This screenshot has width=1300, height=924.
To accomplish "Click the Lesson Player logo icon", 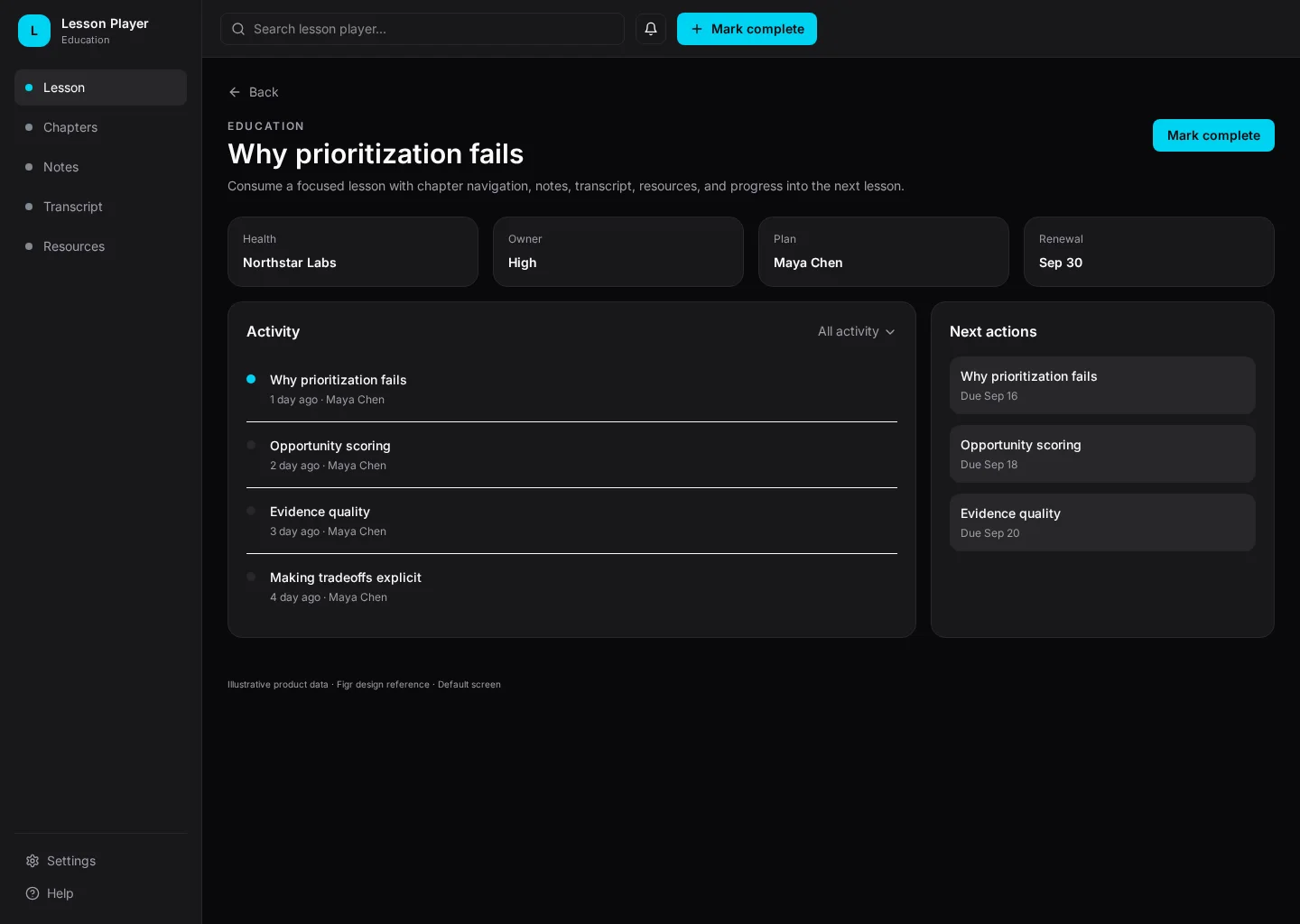I will click(x=34, y=31).
